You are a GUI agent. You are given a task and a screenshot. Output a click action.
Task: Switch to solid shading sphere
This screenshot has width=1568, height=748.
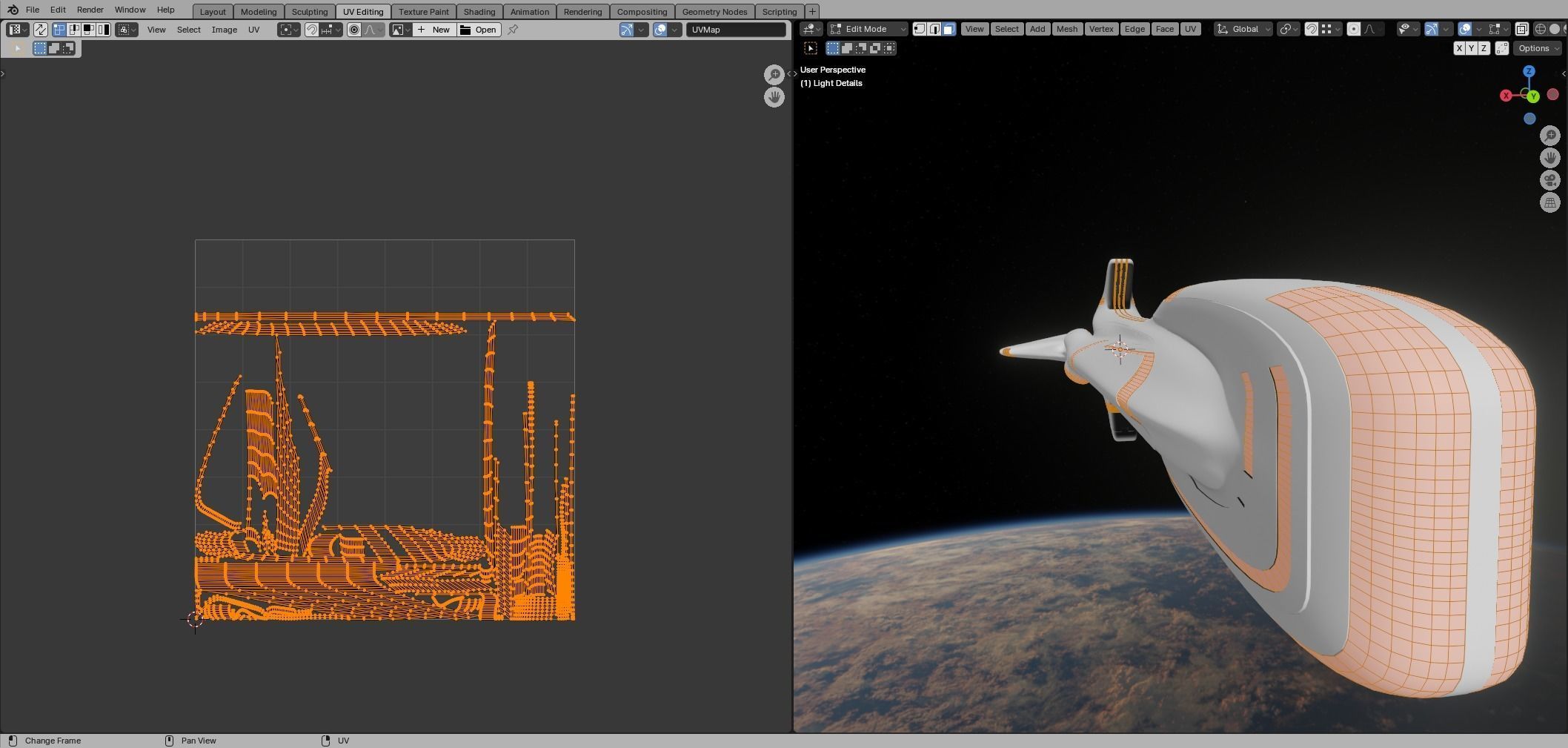coord(1555,29)
